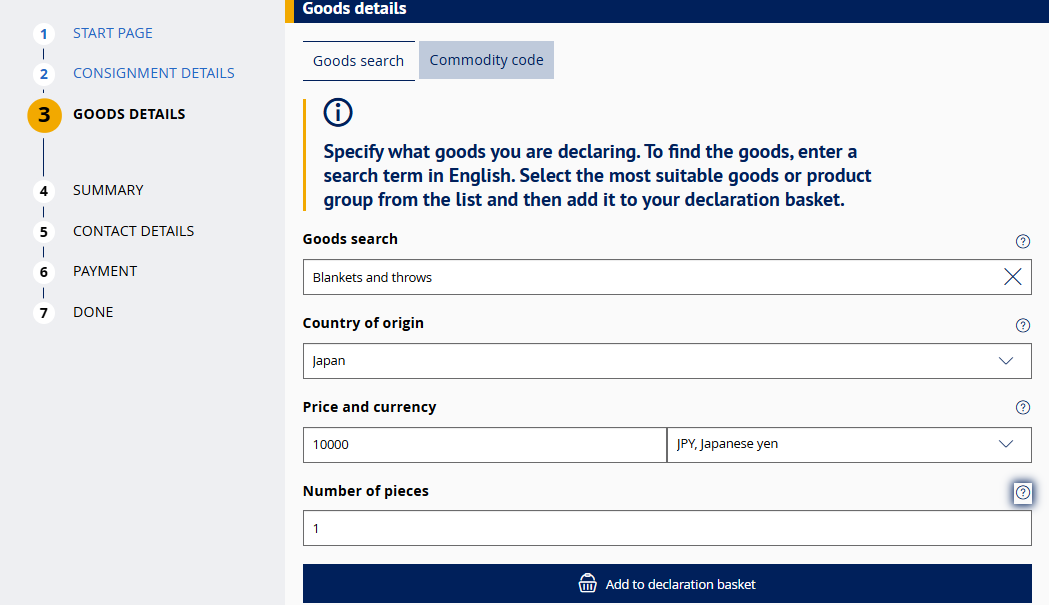Clear the Goods search field
This screenshot has width=1049, height=605.
(1012, 278)
